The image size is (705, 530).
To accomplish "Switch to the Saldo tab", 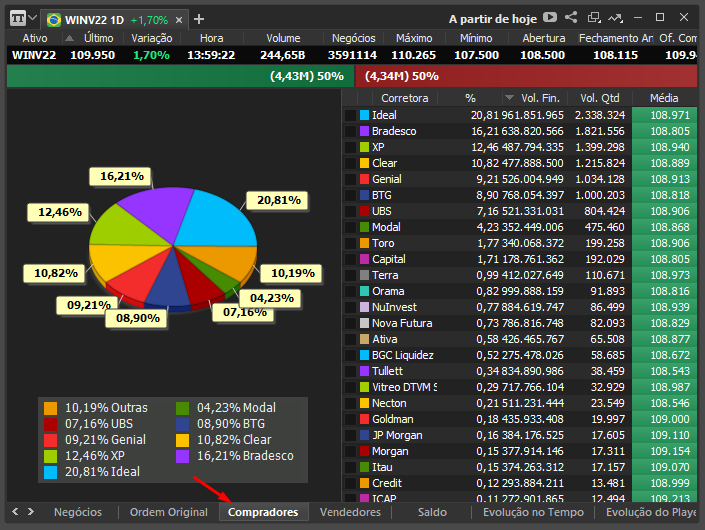I will [432, 512].
